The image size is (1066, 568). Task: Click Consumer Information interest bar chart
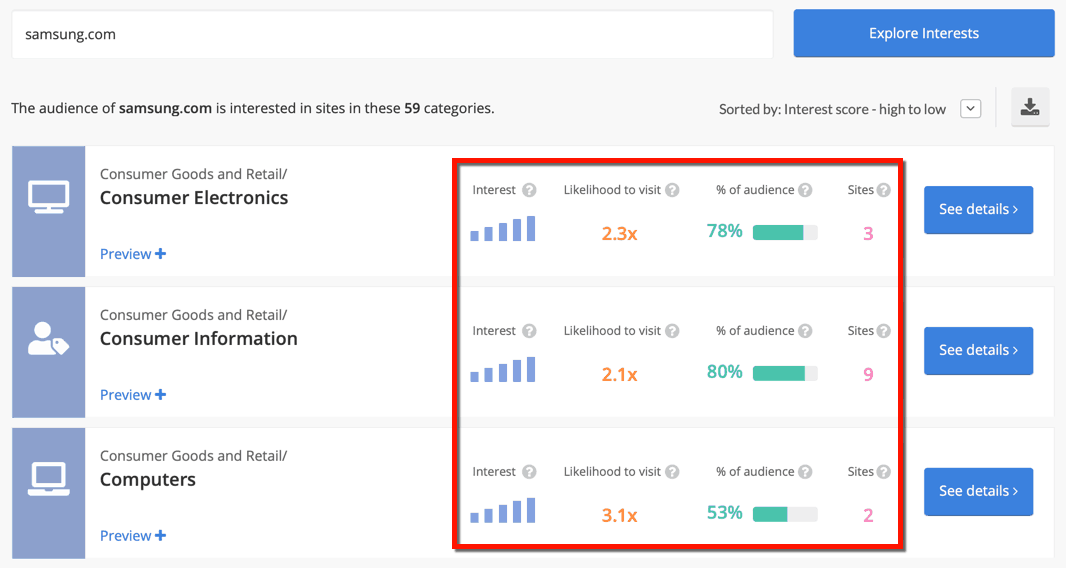[x=502, y=369]
